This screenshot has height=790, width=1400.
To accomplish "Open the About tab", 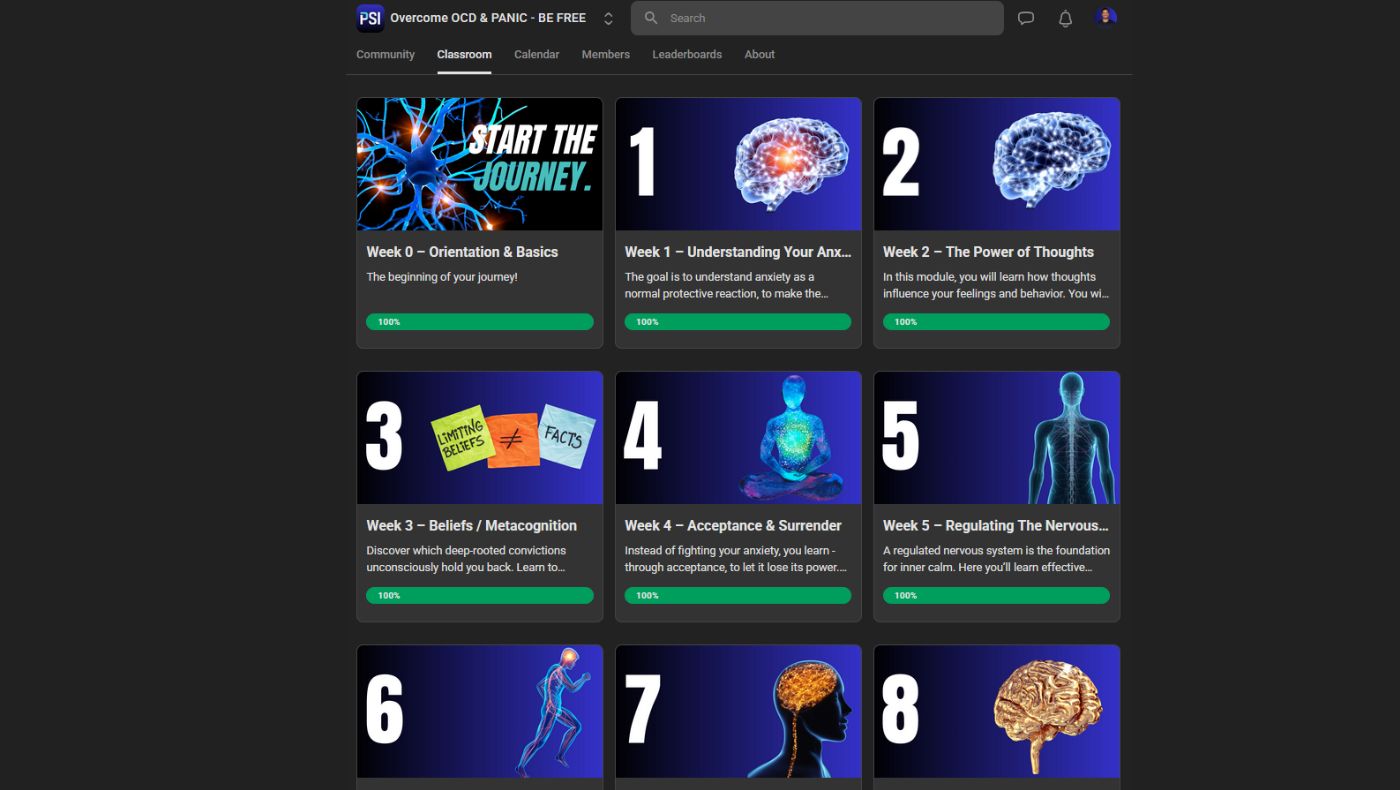I will (x=759, y=54).
